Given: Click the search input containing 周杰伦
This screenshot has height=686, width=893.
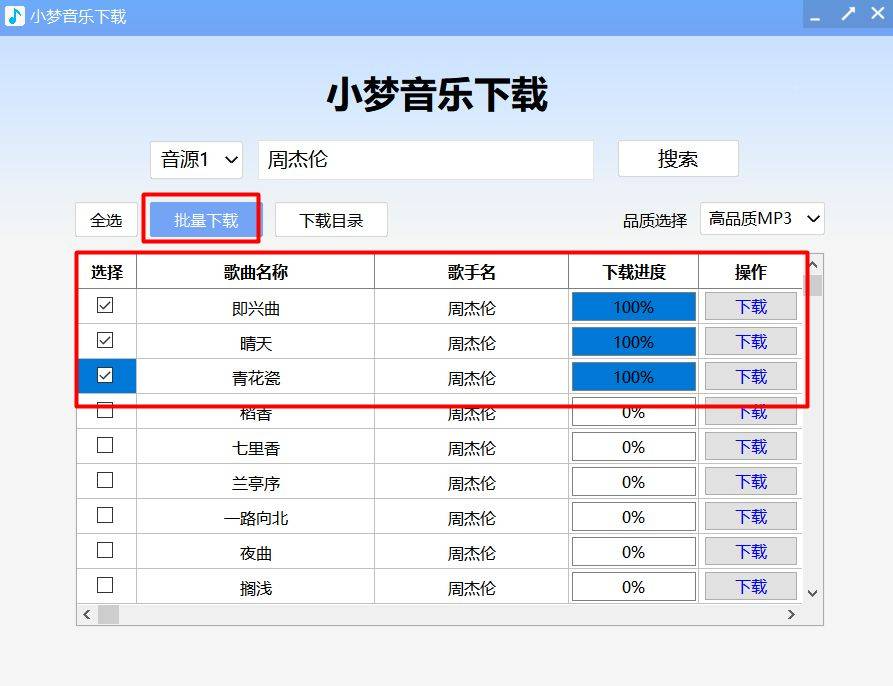Looking at the screenshot, I should point(425,160).
